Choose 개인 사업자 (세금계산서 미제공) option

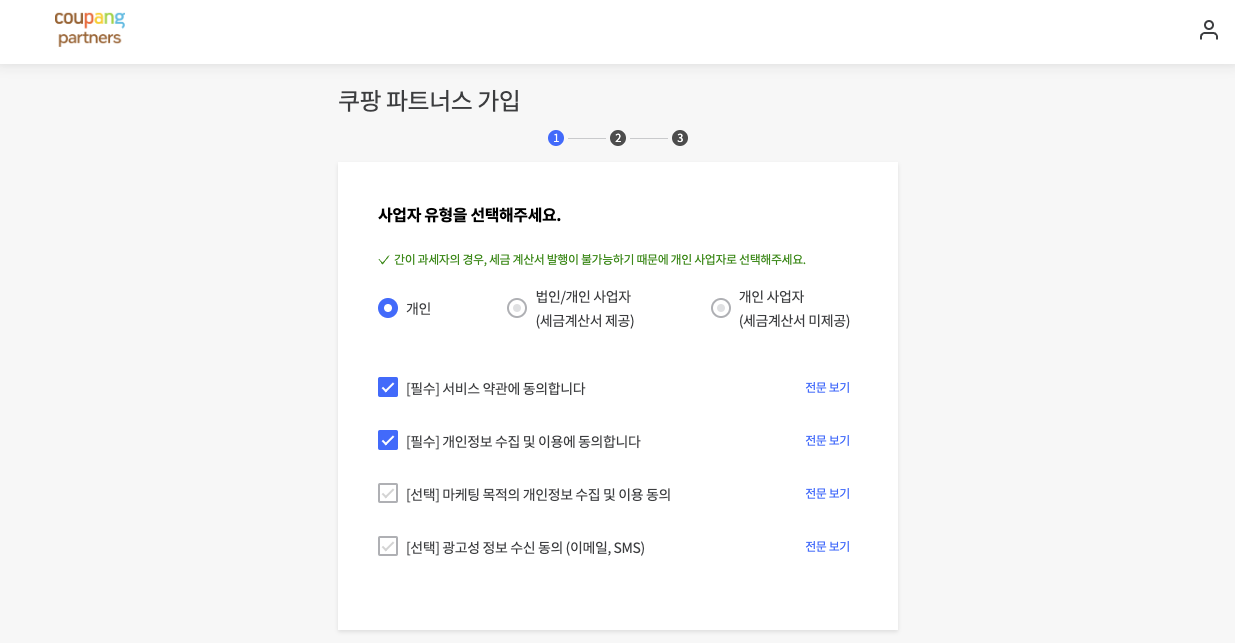pyautogui.click(x=721, y=308)
